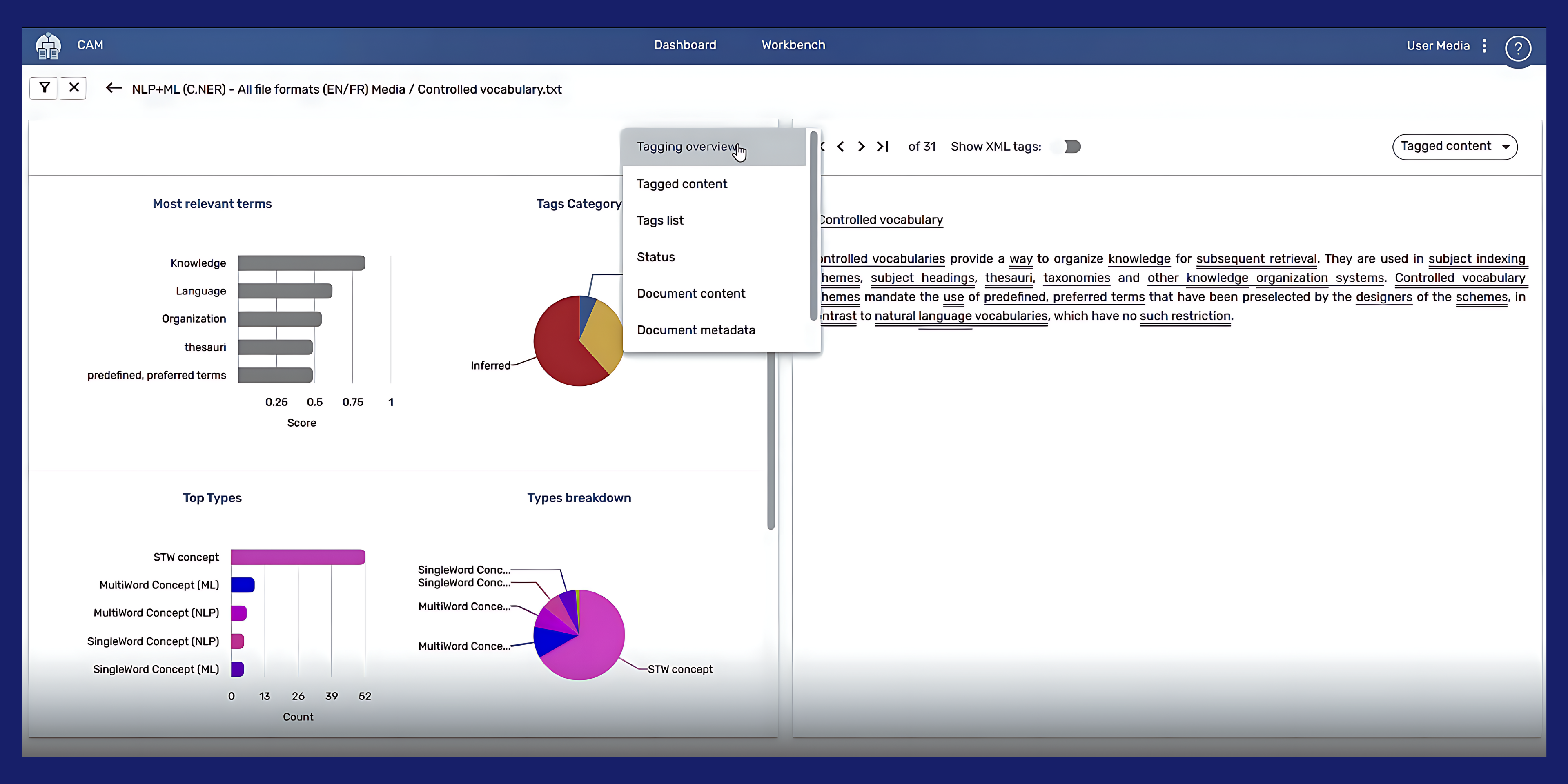Screen dimensions: 1568x784
Task: Open the Tagged content dropdown on the right
Action: [x=1455, y=147]
